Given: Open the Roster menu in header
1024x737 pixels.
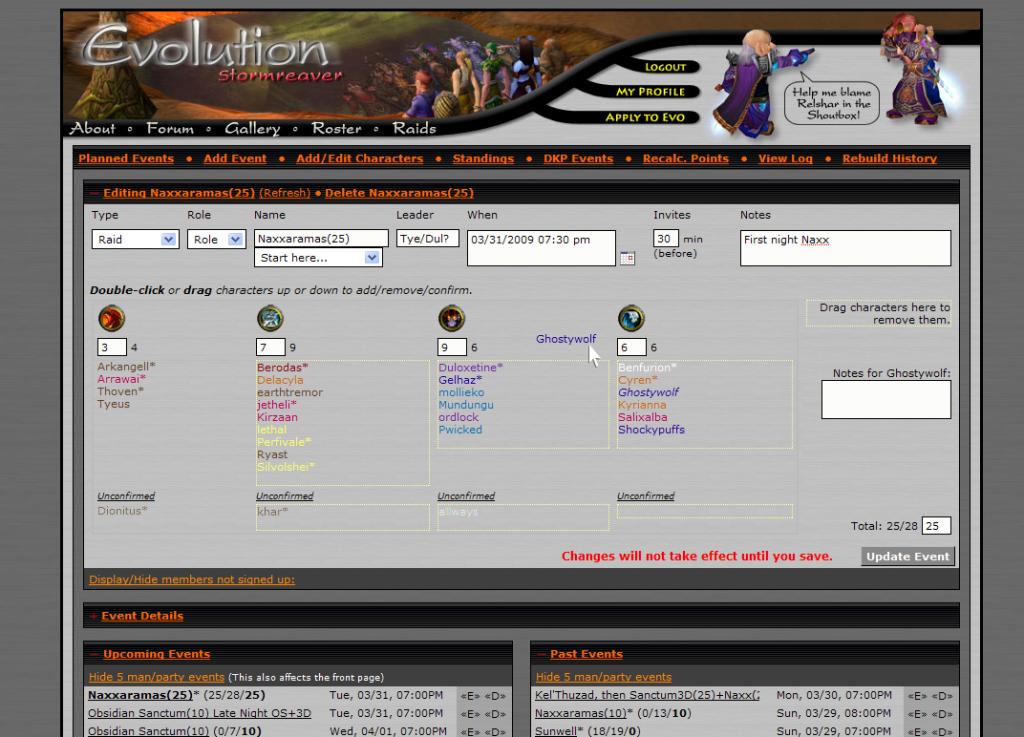Looking at the screenshot, I should tap(336, 128).
